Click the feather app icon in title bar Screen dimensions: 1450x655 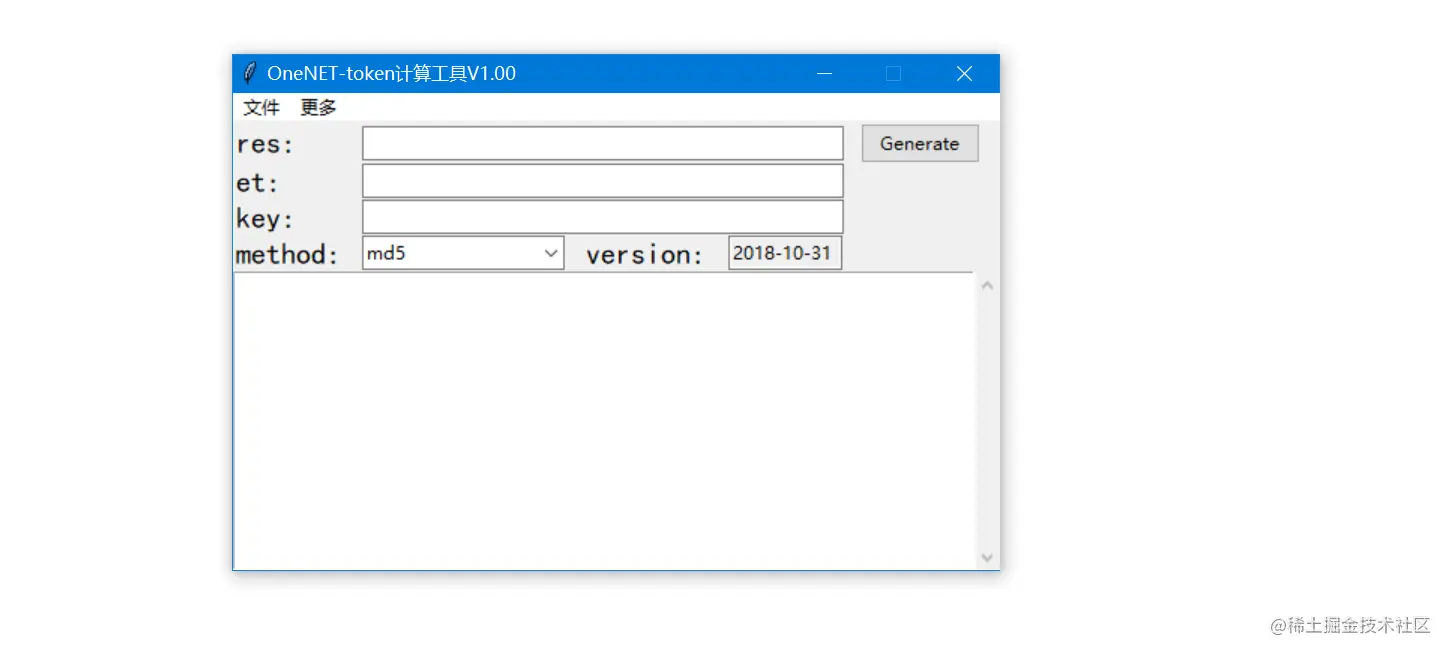(x=250, y=73)
